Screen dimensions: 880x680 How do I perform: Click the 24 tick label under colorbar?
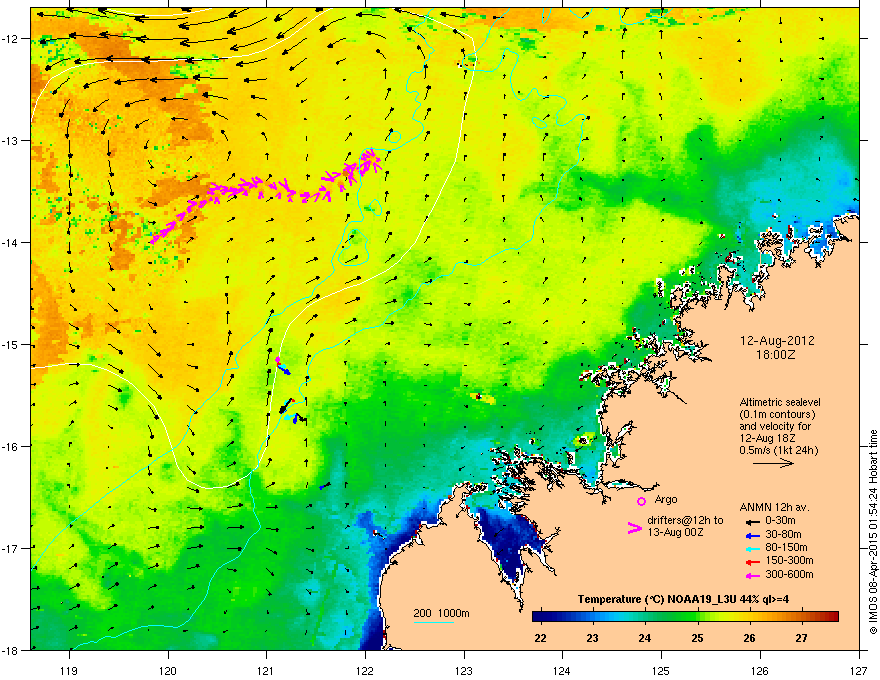pos(645,638)
